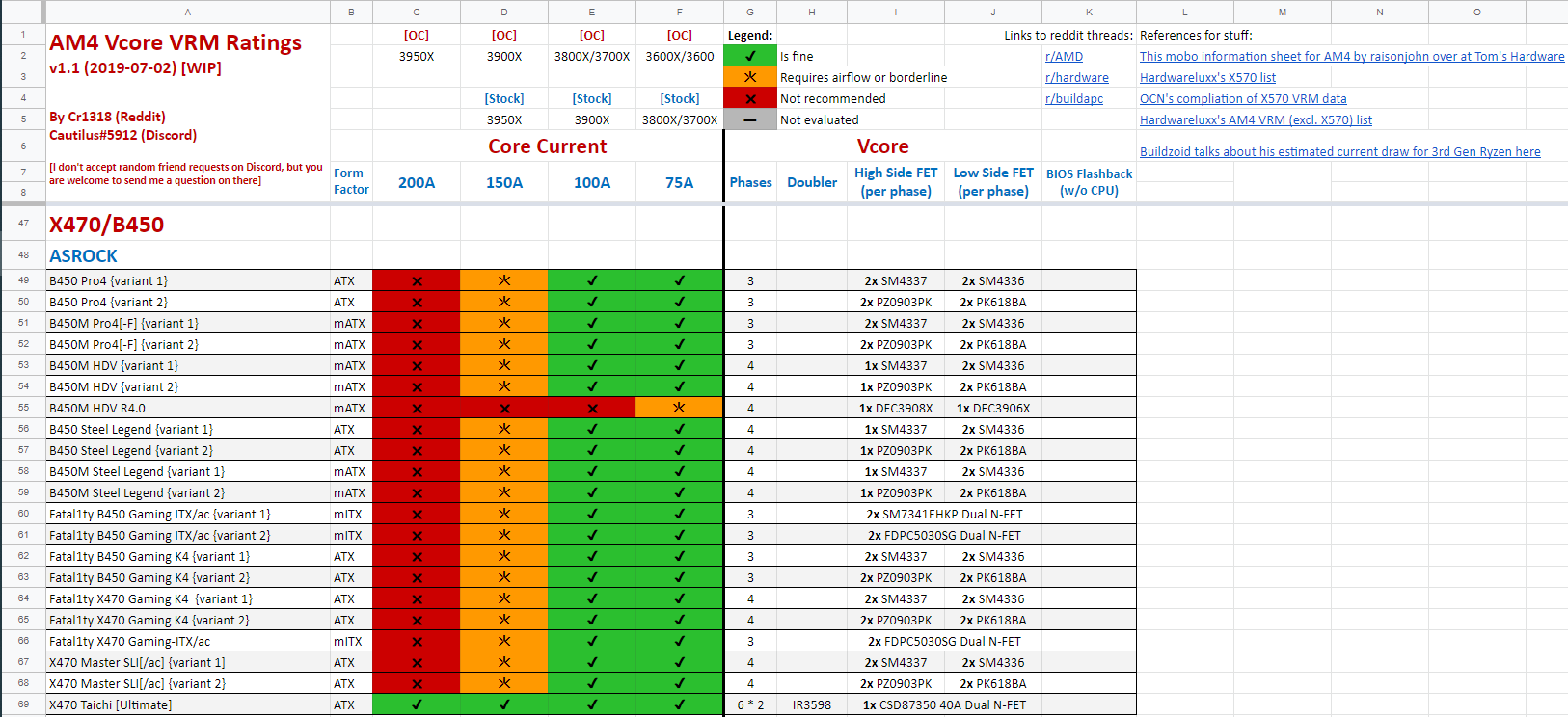The height and width of the screenshot is (717, 1568).
Task: Select row 1 header
Action: coord(23,35)
